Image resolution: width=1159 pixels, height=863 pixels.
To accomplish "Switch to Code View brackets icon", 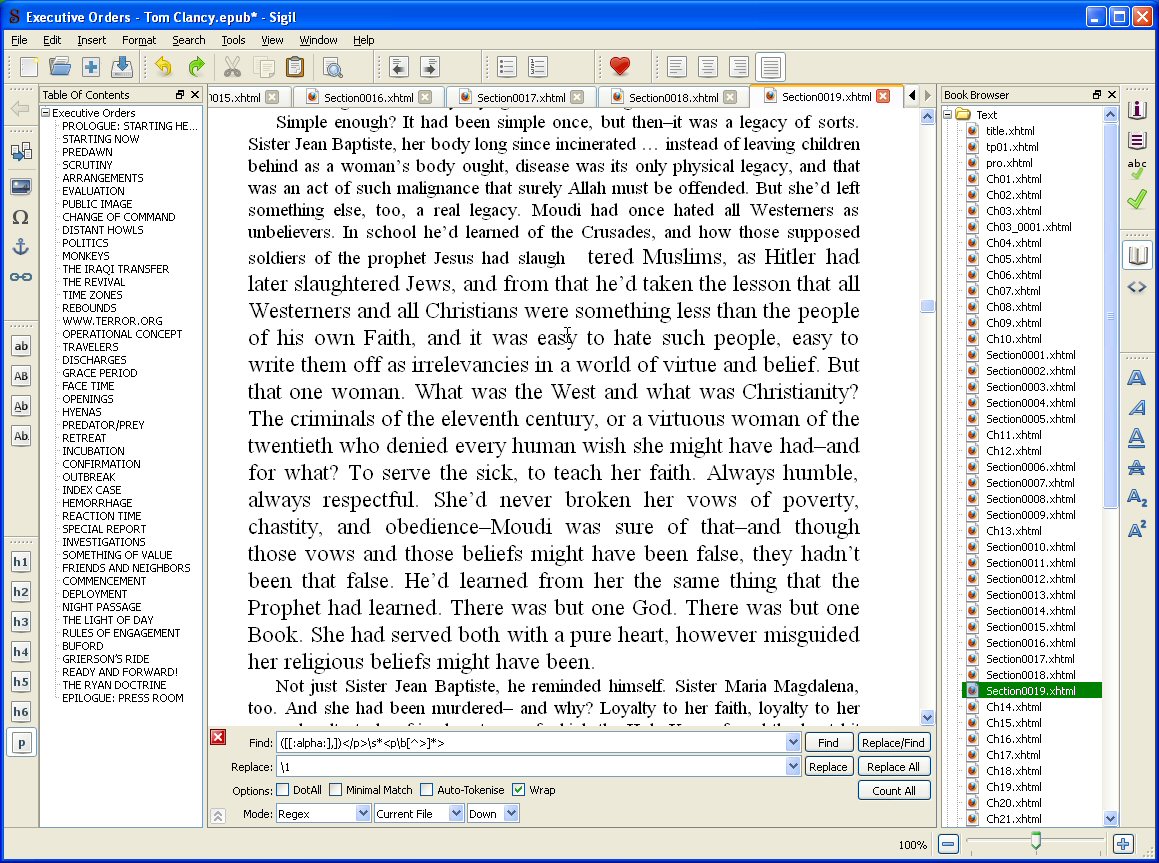I will pos(1137,287).
